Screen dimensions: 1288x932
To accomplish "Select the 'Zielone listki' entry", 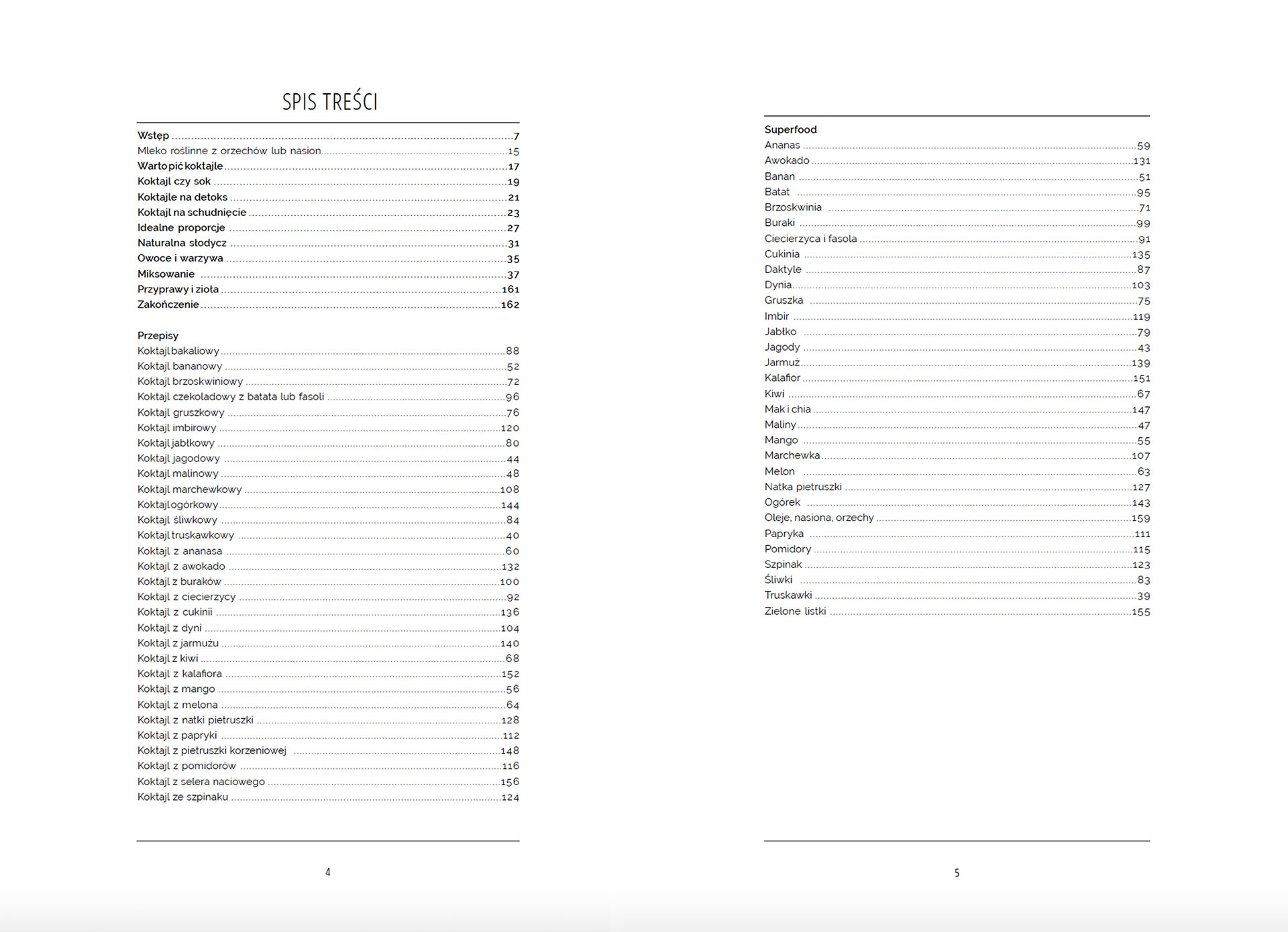I will pyautogui.click(x=795, y=611).
